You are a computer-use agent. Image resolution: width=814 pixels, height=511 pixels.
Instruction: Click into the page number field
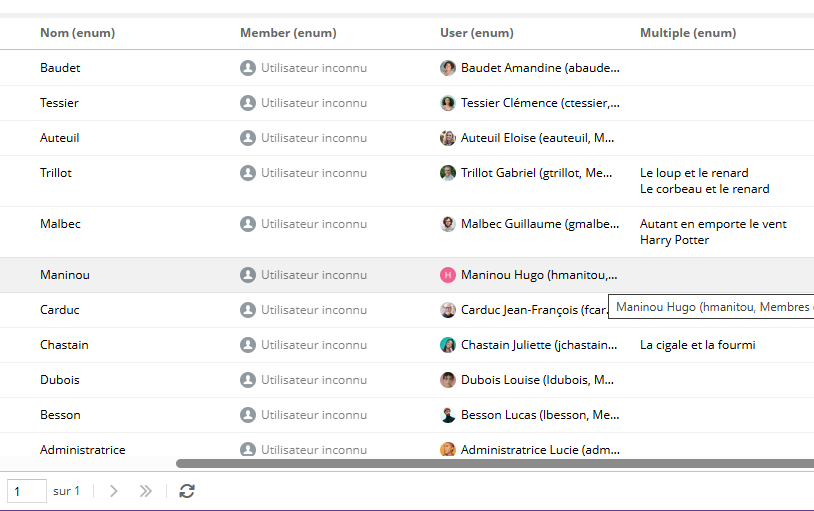click(x=27, y=491)
